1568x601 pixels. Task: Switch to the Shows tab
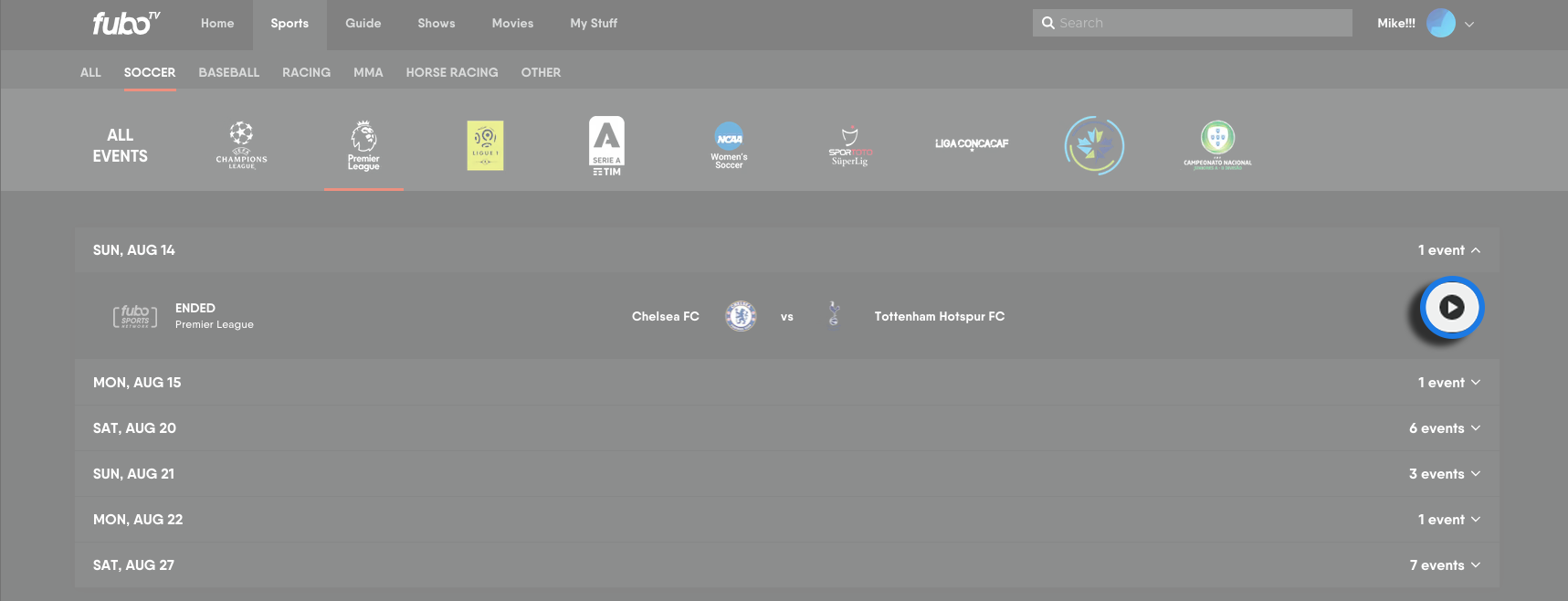pos(437,24)
